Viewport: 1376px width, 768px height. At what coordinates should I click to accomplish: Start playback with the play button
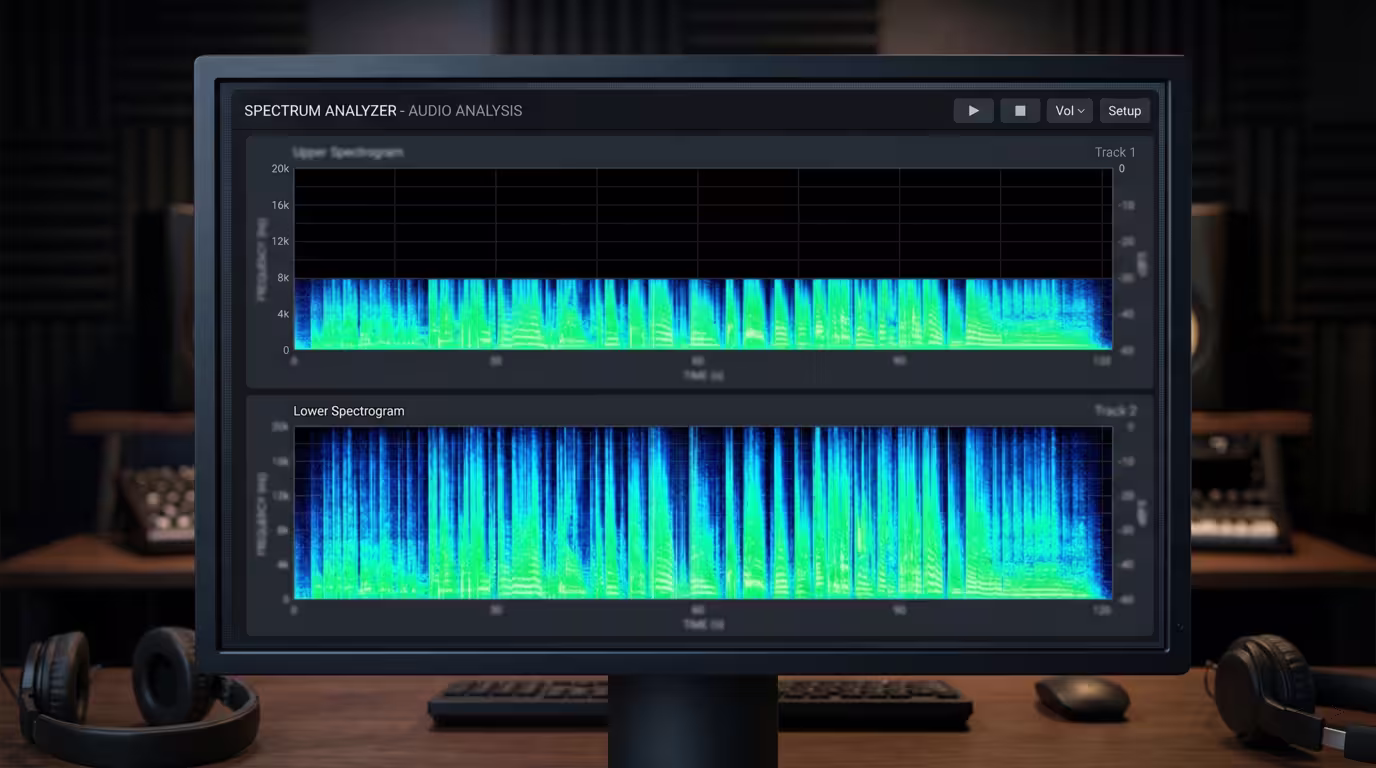pyautogui.click(x=973, y=111)
